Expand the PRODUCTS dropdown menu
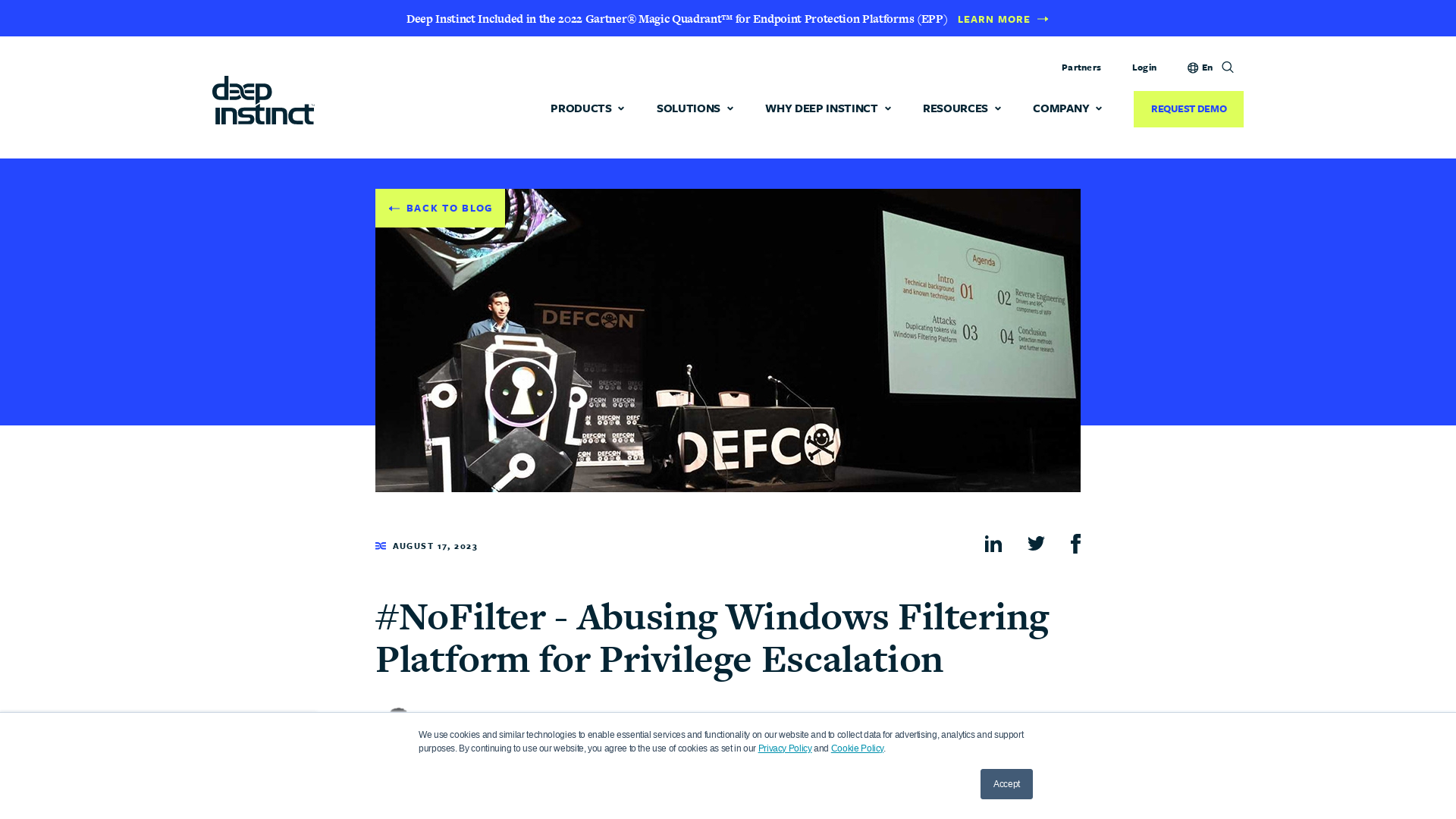Image resolution: width=1456 pixels, height=819 pixels. (587, 108)
